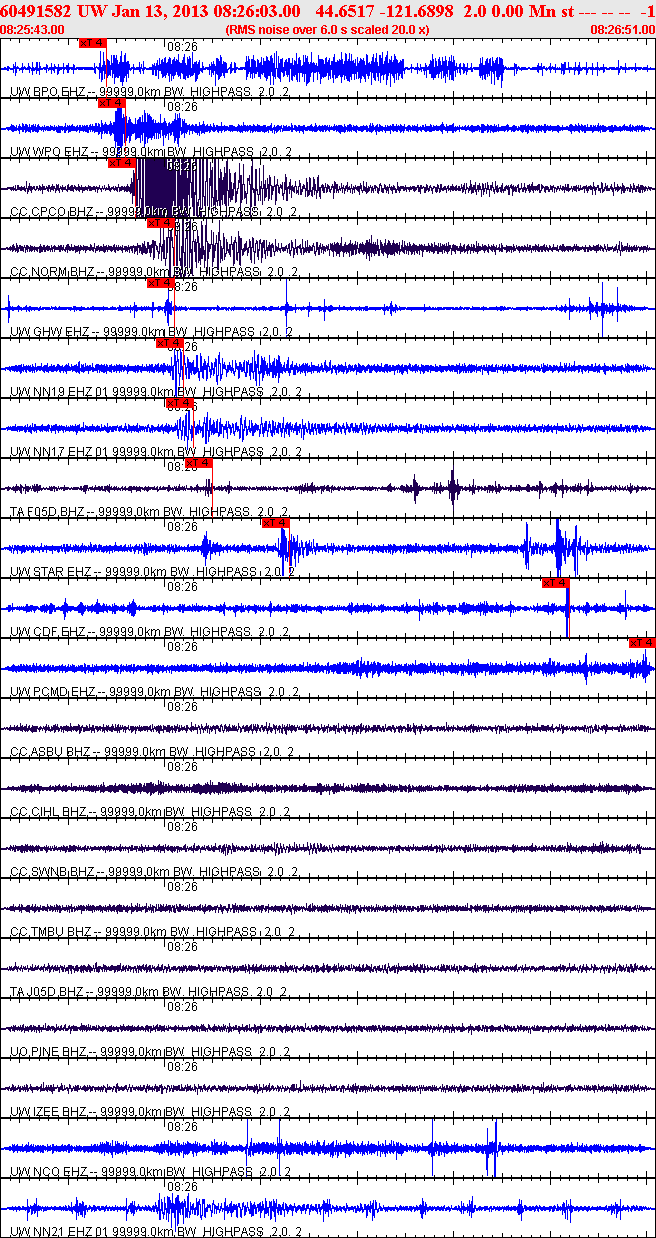Screen dimensions: 656x1238
Task: Click the 08:26 time tick above NCO trace
Action: (x=182, y=1126)
